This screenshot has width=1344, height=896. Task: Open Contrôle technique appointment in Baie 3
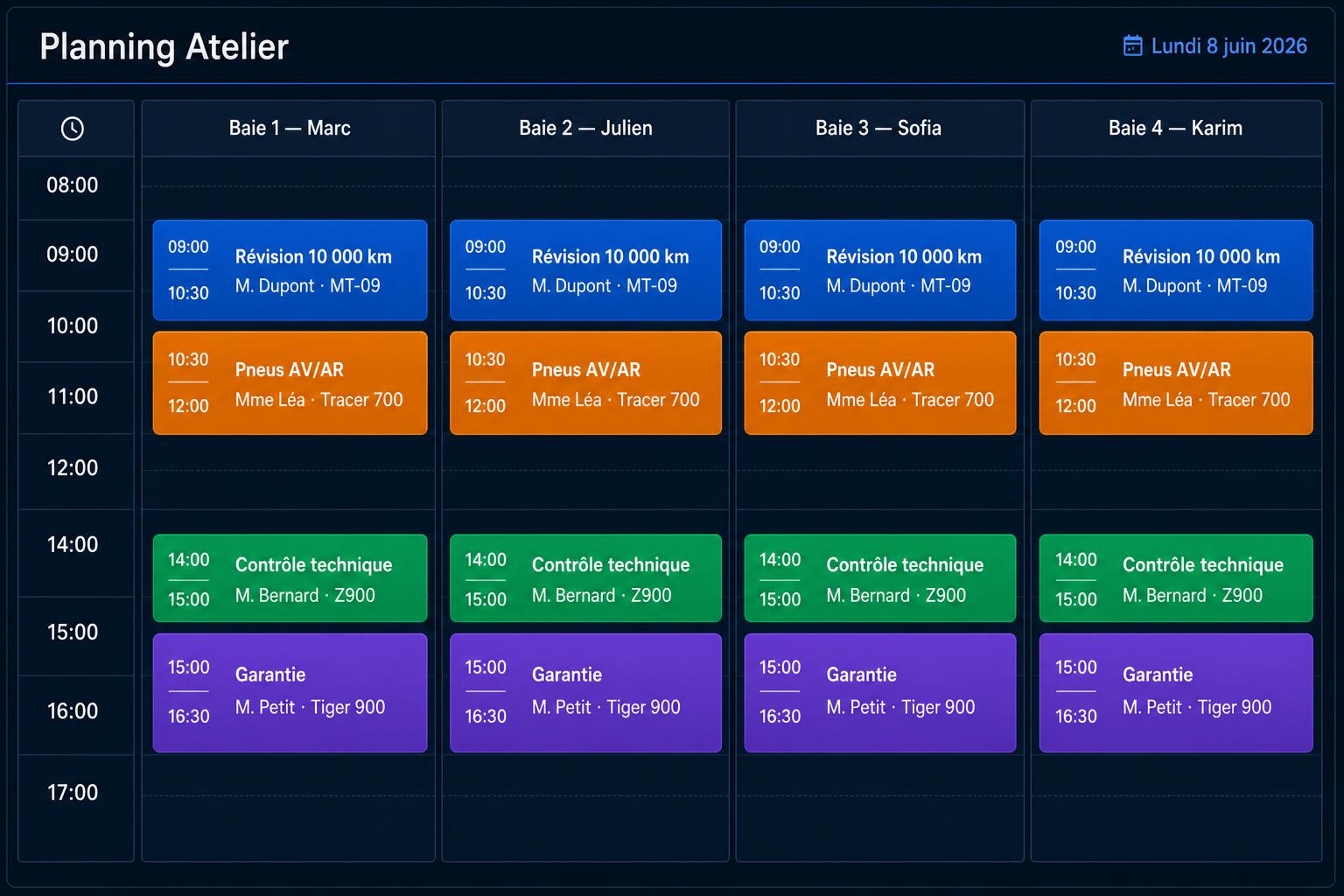(x=880, y=578)
